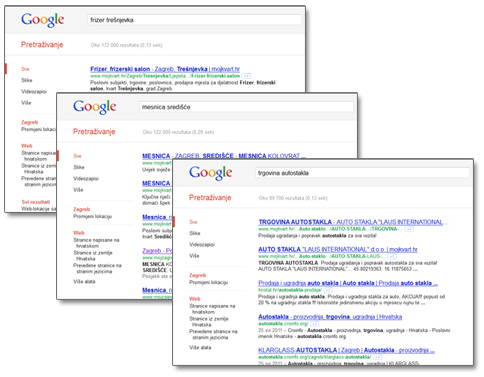The image size is (484, 377).
Task: Focus the search box containing 'mesnica središće'
Action: coord(246,107)
